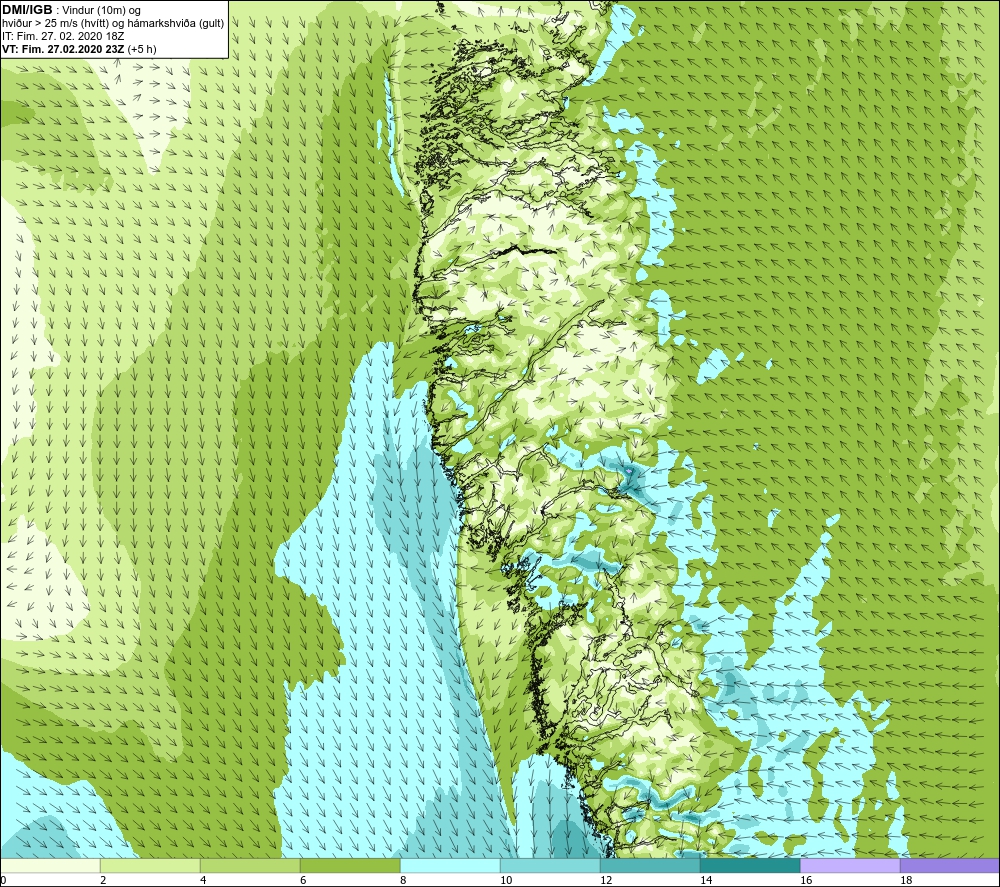Click the 16–18 m/s light purple legend swatch
This screenshot has height=887, width=1000.
[x=850, y=865]
